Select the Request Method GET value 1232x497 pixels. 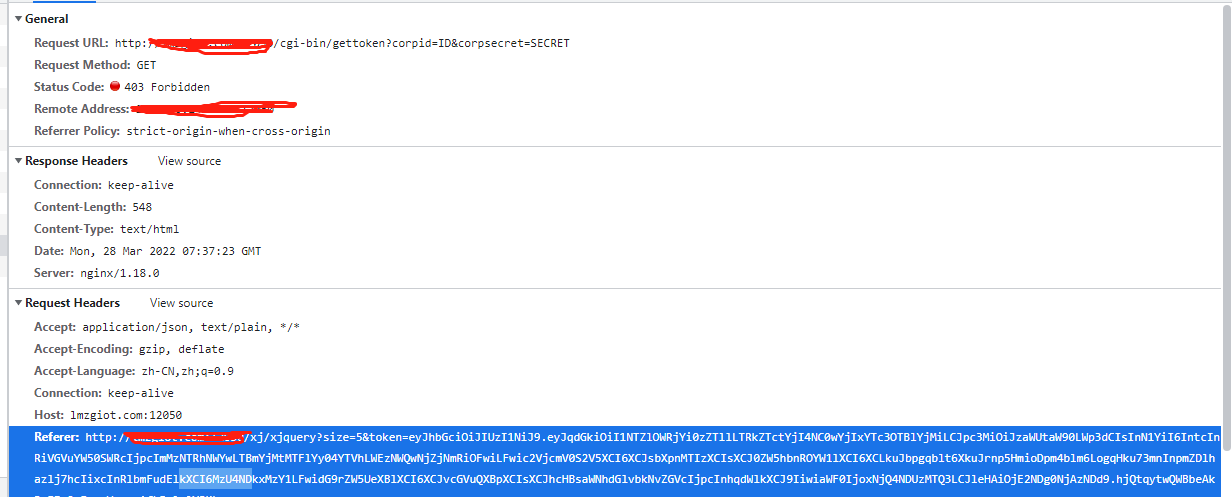[146, 65]
